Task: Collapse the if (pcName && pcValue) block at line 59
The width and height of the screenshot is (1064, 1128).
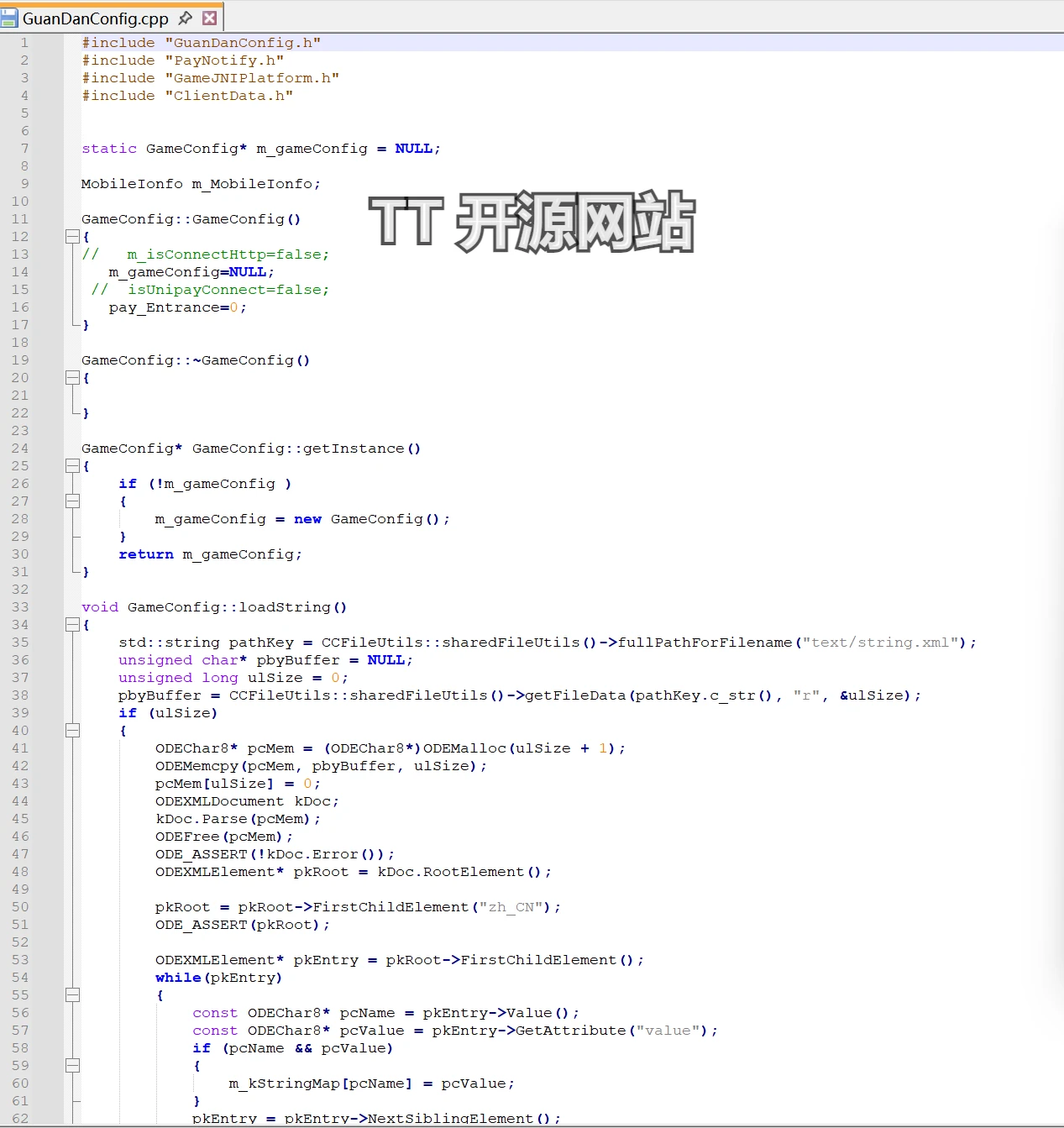Action: [72, 1066]
